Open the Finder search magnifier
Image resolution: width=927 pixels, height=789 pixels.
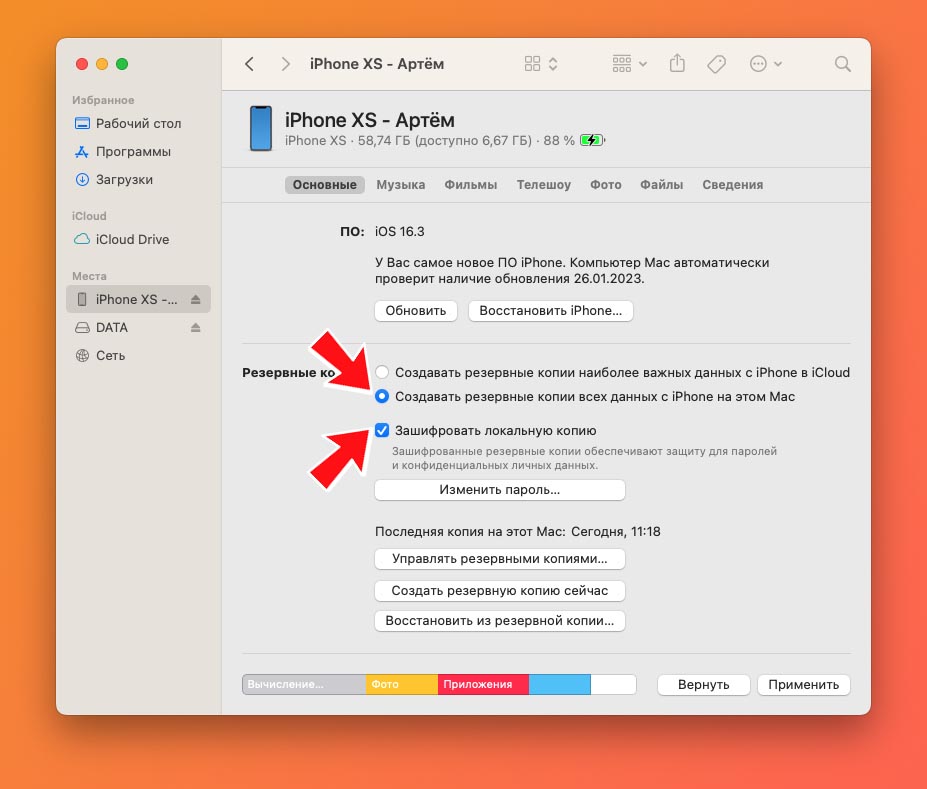842,64
